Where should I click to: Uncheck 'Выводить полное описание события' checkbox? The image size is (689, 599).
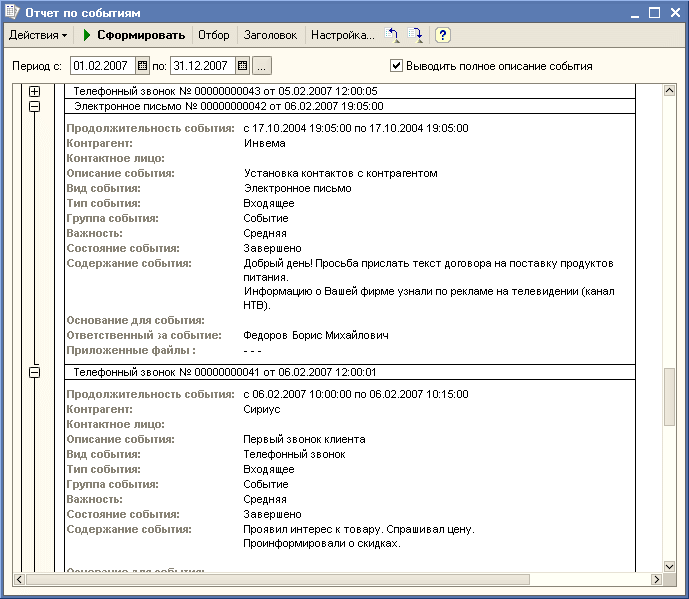tap(397, 66)
